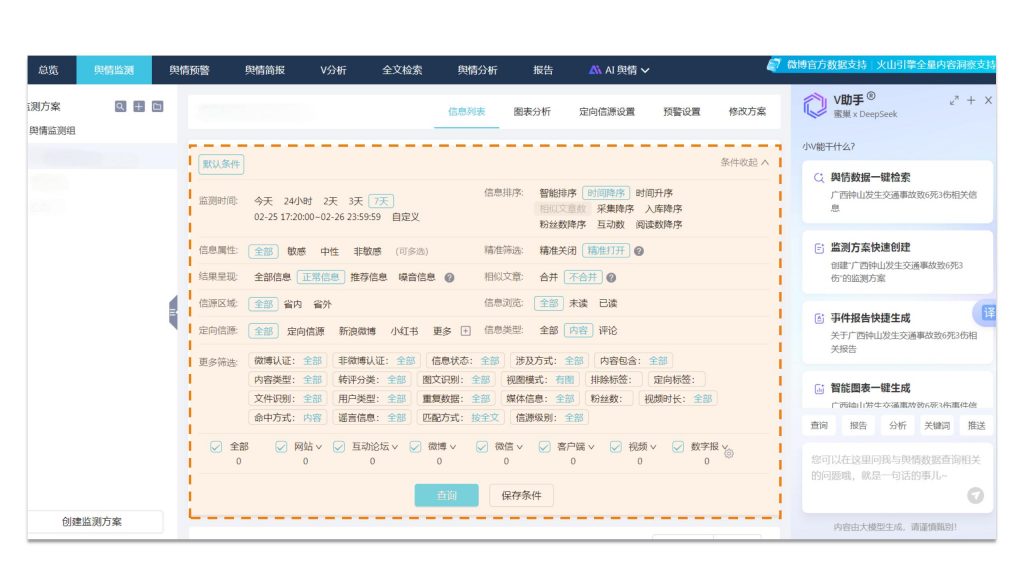Uncheck the 互动论坛 checkbox

click(339, 447)
